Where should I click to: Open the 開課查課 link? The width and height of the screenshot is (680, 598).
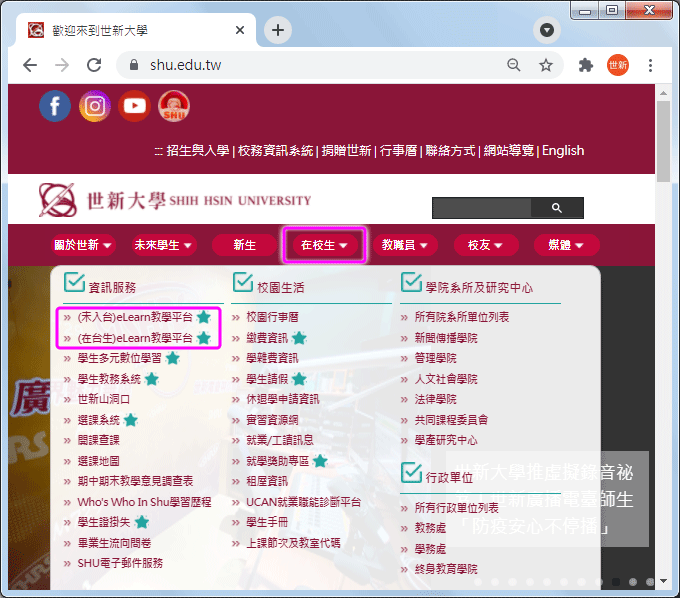click(x=98, y=441)
